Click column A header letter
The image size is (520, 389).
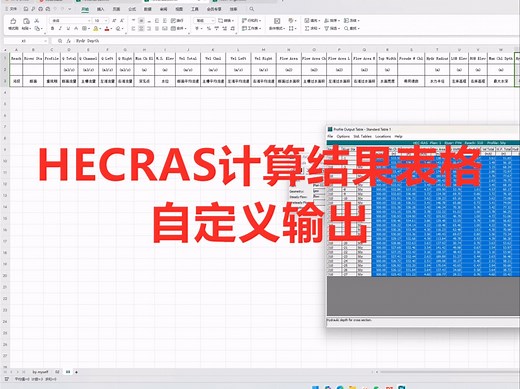point(16,50)
